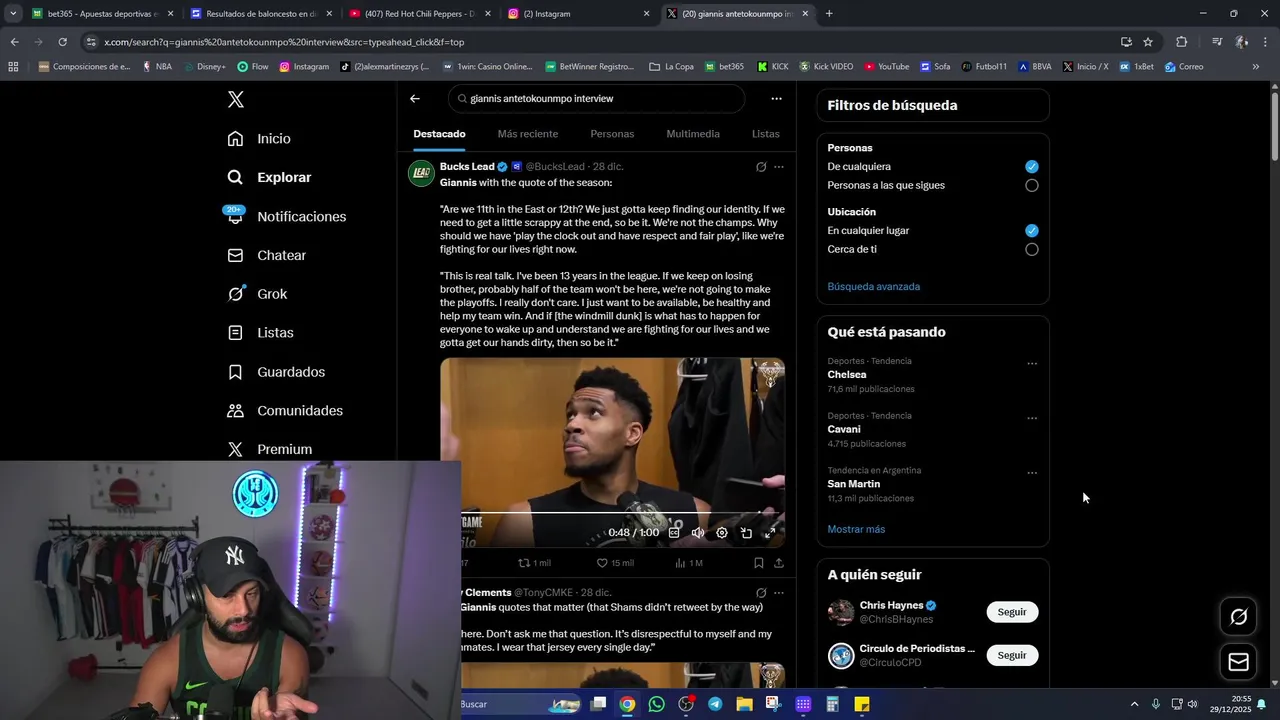Viewport: 1280px width, 720px height.
Task: Repost the Bucks Lead post (1 mil)
Action: [x=534, y=563]
